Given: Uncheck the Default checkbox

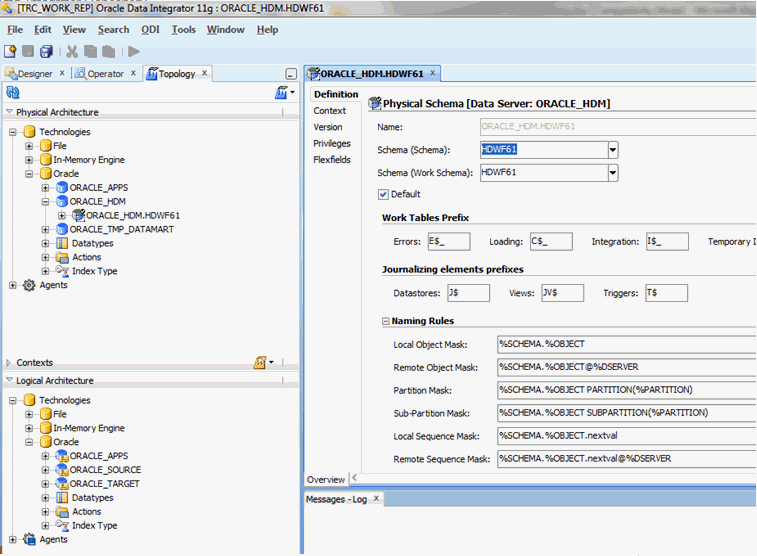Looking at the screenshot, I should [x=383, y=194].
